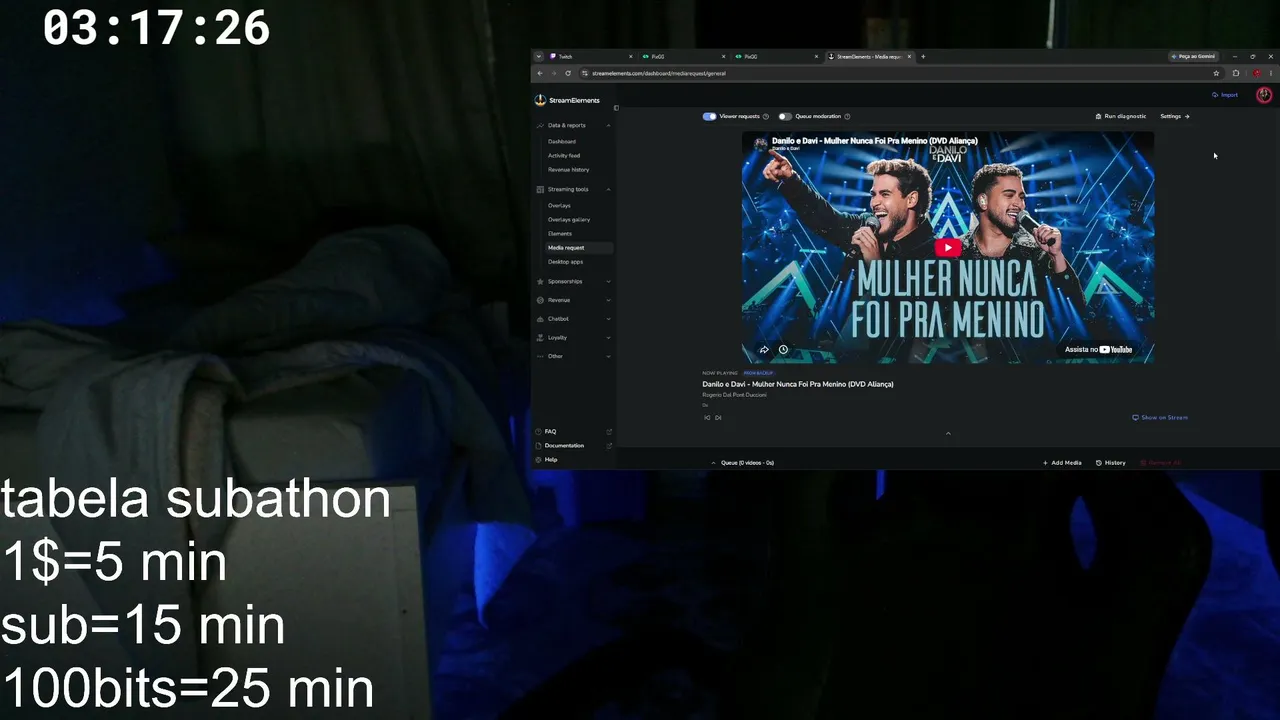Image resolution: width=1280 pixels, height=720 pixels.
Task: Click the browser address bar URL
Action: point(659,73)
